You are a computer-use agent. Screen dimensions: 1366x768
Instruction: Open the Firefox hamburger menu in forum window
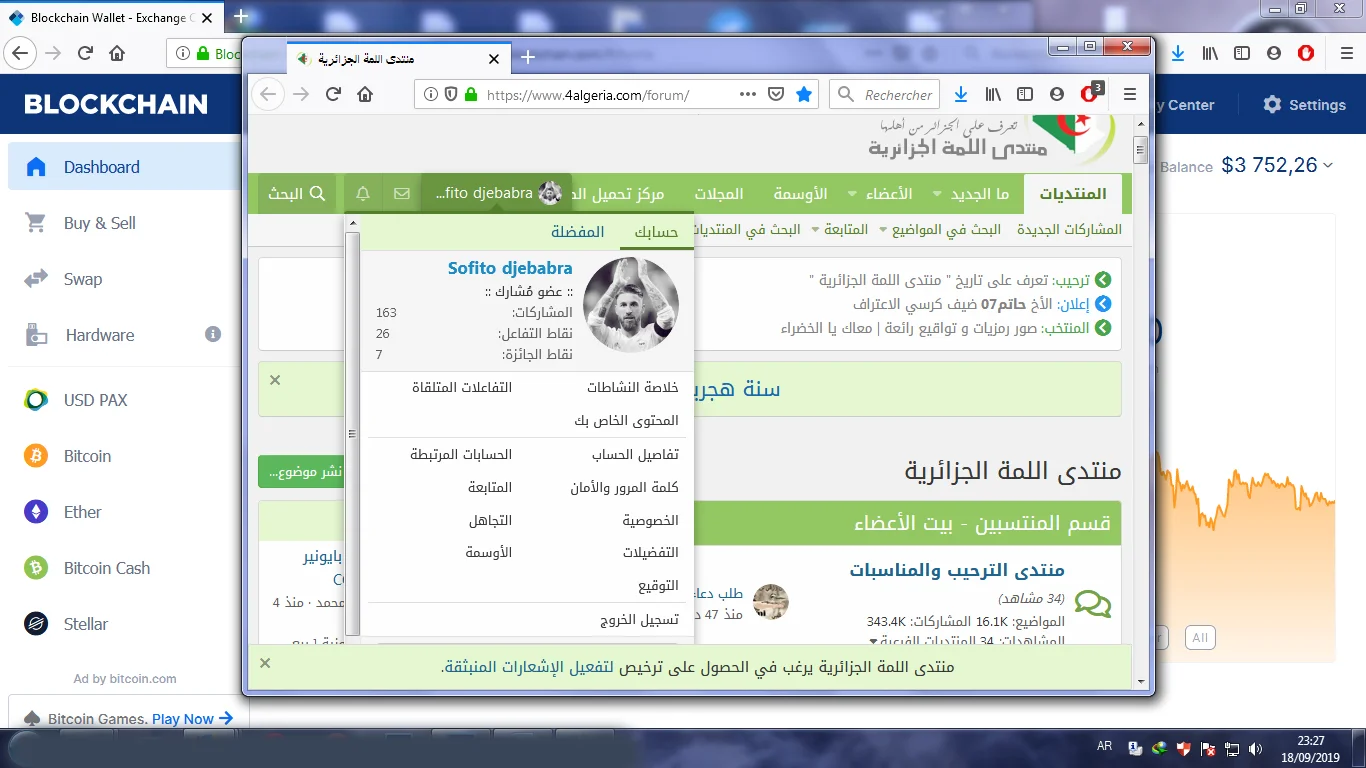(1130, 94)
